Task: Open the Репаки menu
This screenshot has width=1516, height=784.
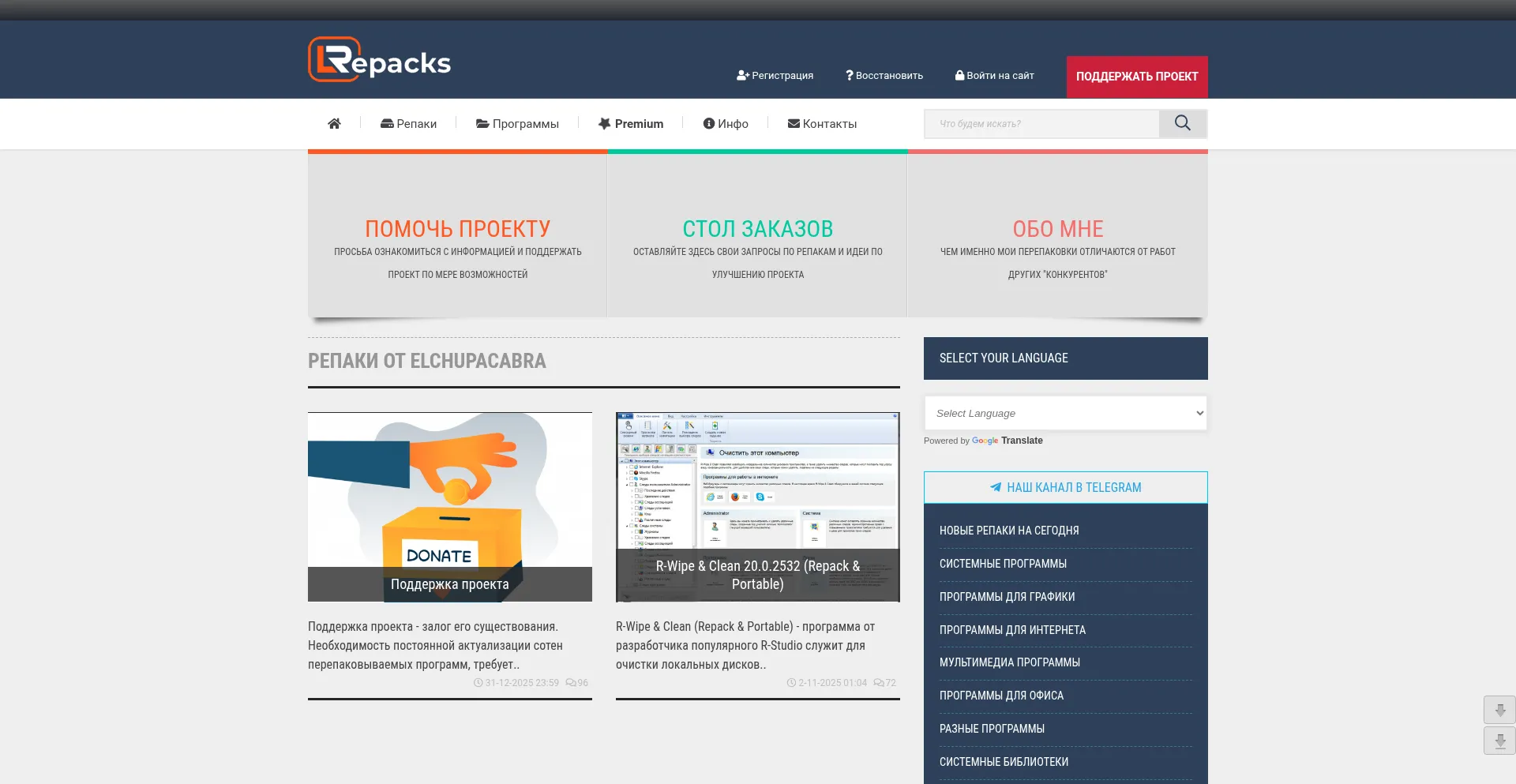Action: point(408,124)
